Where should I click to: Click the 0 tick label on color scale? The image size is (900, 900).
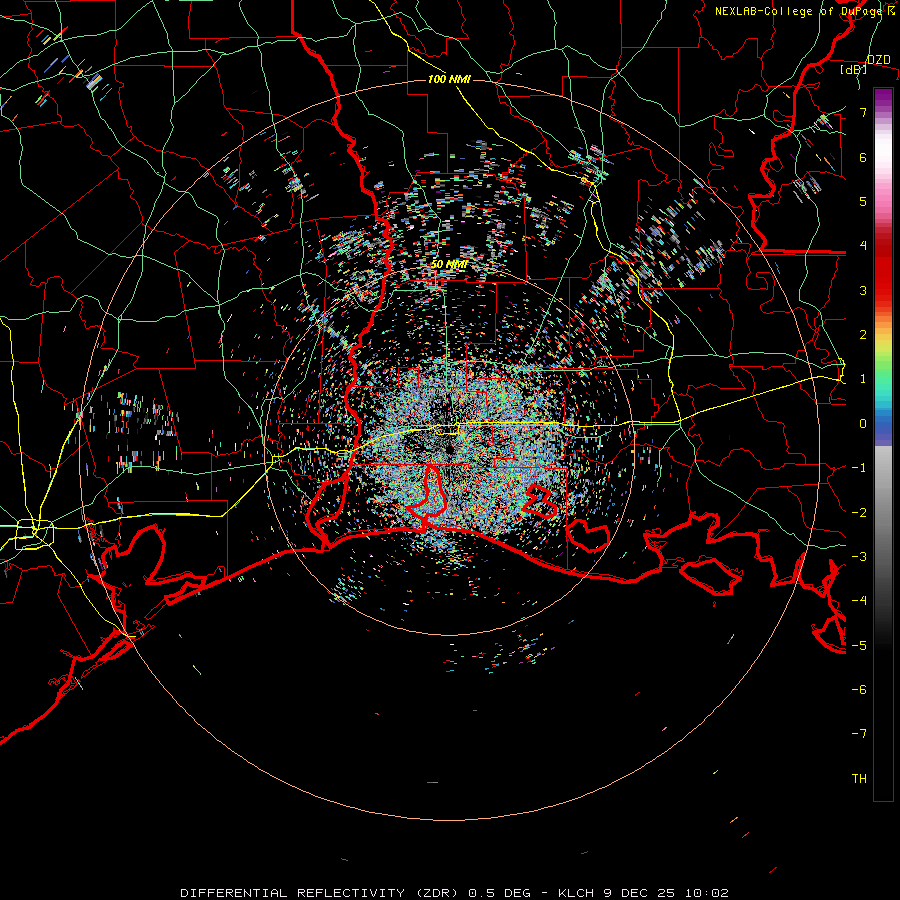863,424
